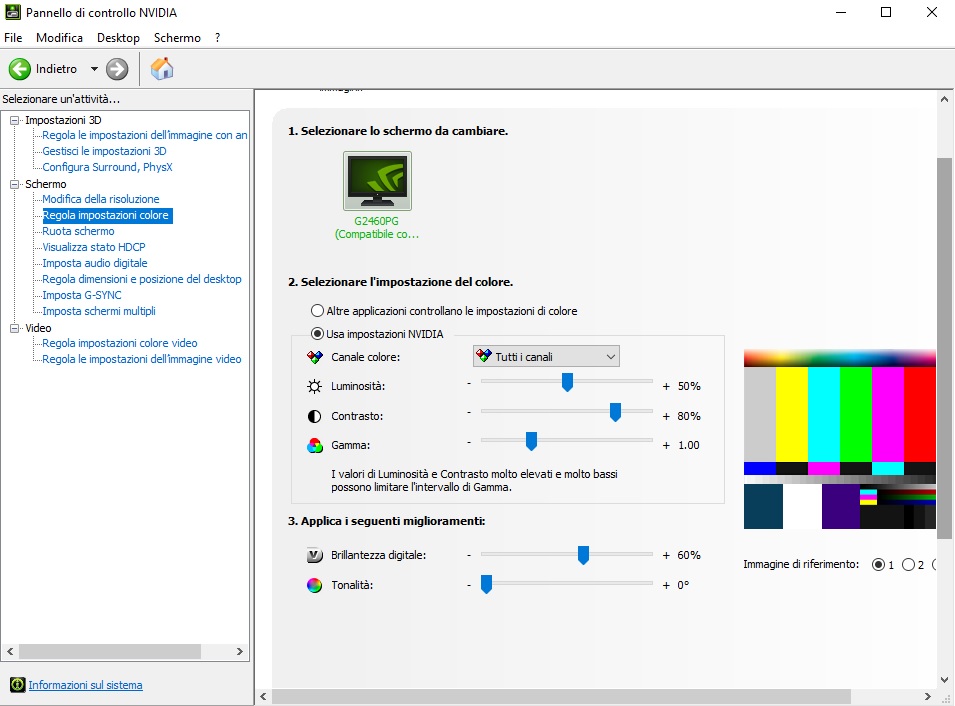This screenshot has width=955, height=706.
Task: Open Regola le impostazioni dell'immagine con an
Action: click(x=145, y=135)
